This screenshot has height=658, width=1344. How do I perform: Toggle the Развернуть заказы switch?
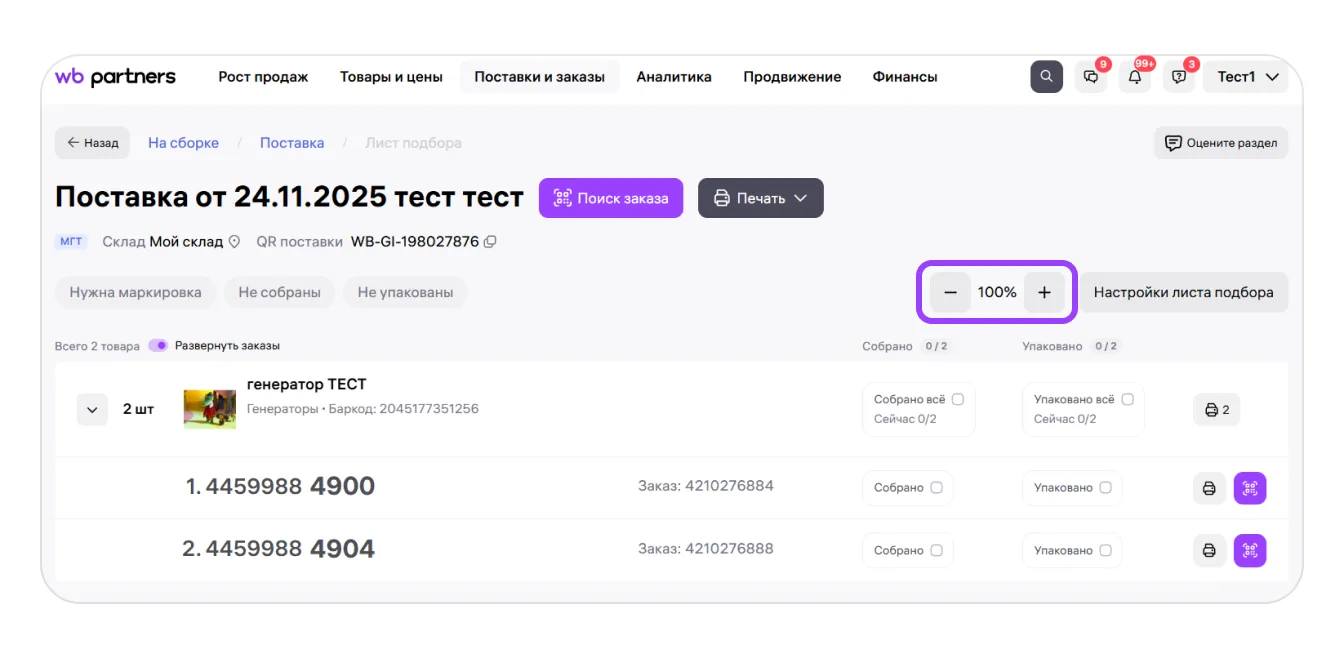[158, 346]
